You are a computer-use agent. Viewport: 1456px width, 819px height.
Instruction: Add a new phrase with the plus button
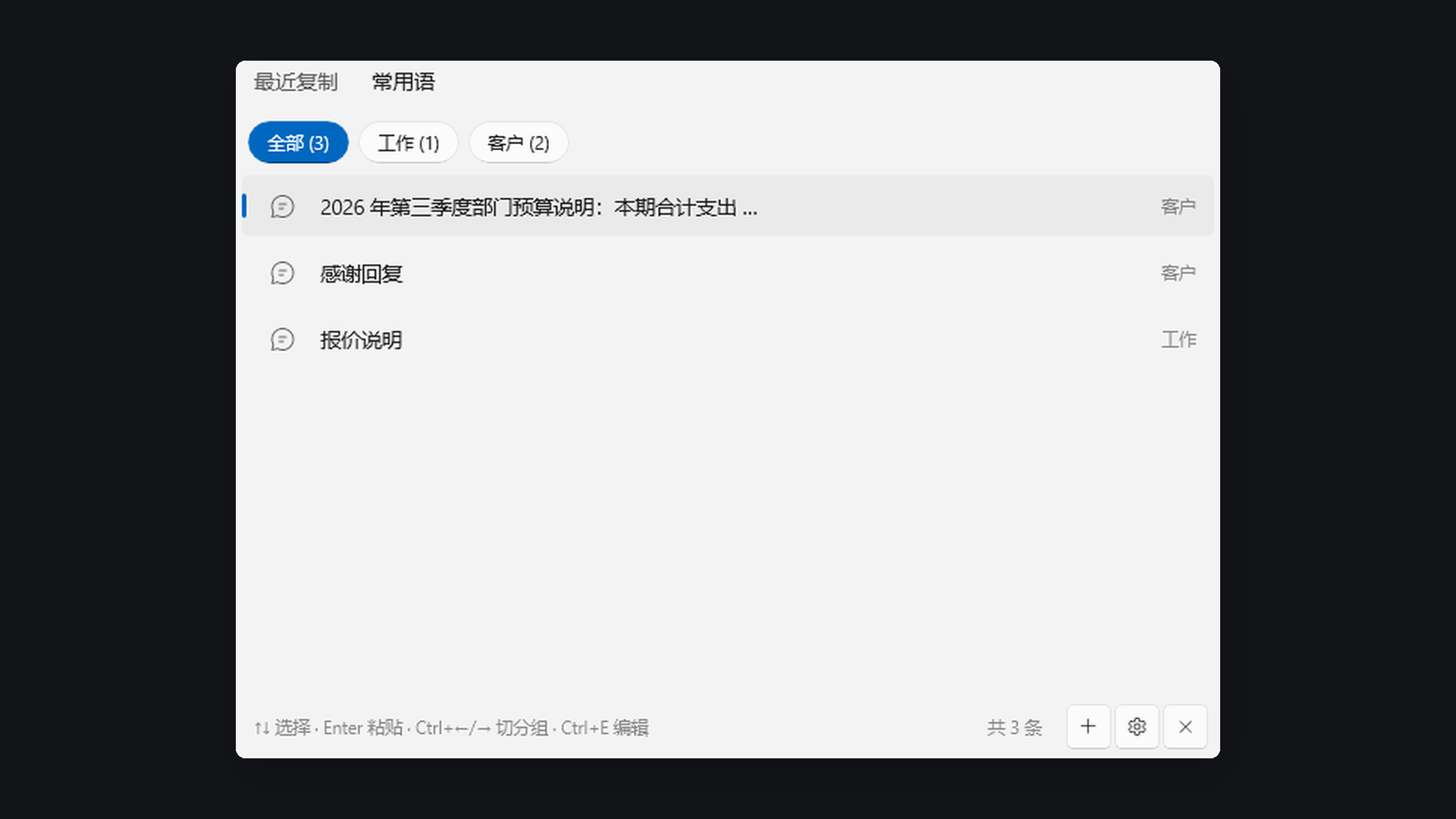click(1088, 726)
